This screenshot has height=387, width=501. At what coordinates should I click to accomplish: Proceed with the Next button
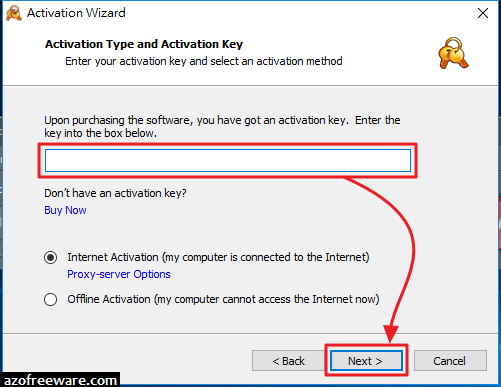366,361
